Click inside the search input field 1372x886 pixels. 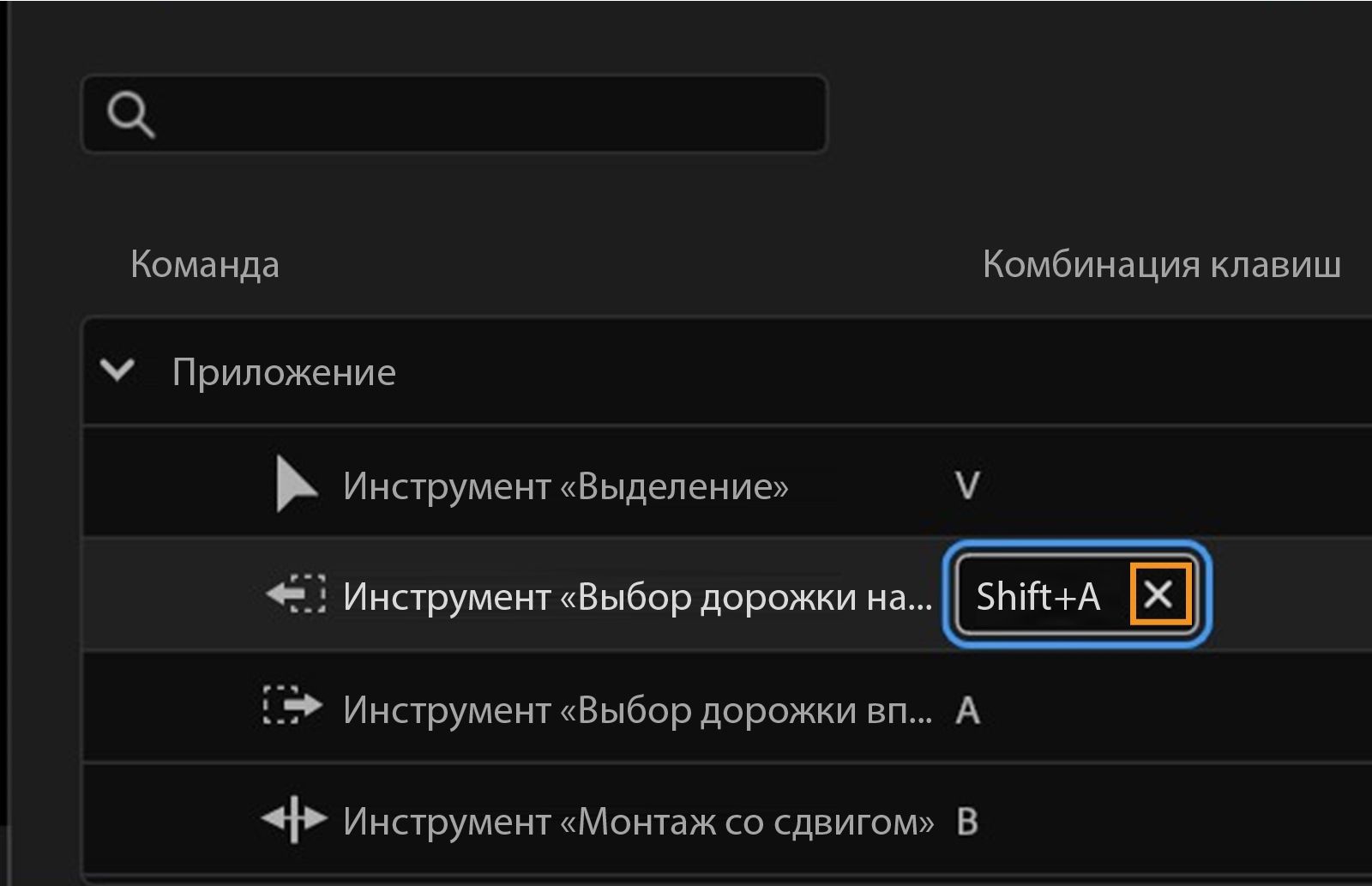[x=472, y=113]
